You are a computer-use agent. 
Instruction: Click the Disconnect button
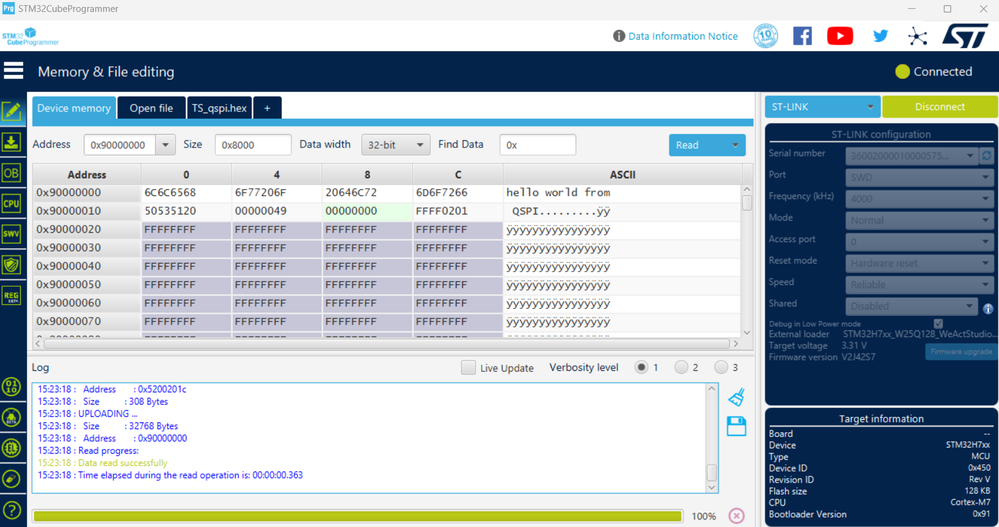click(x=940, y=106)
